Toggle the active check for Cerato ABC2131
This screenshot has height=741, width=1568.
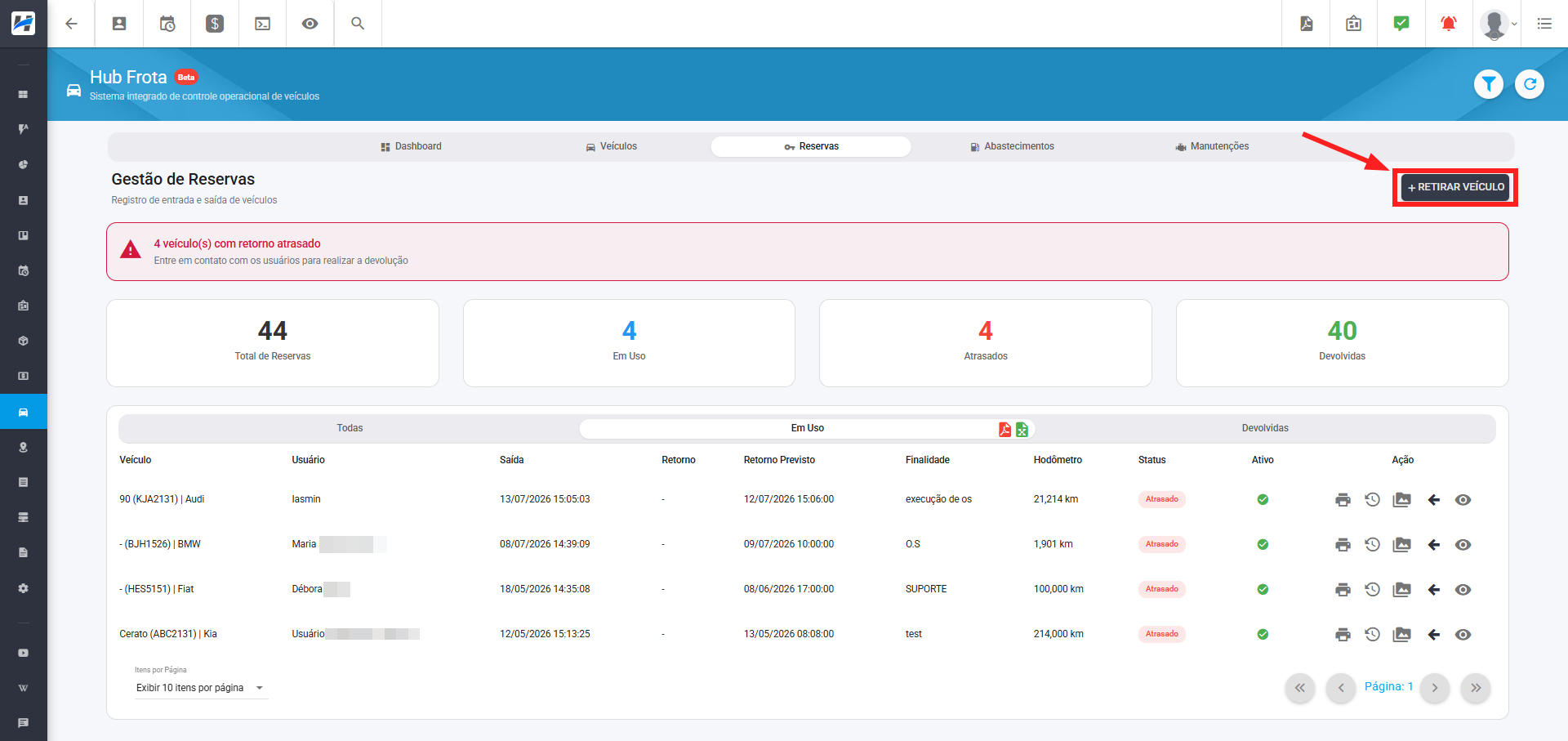pyautogui.click(x=1263, y=635)
